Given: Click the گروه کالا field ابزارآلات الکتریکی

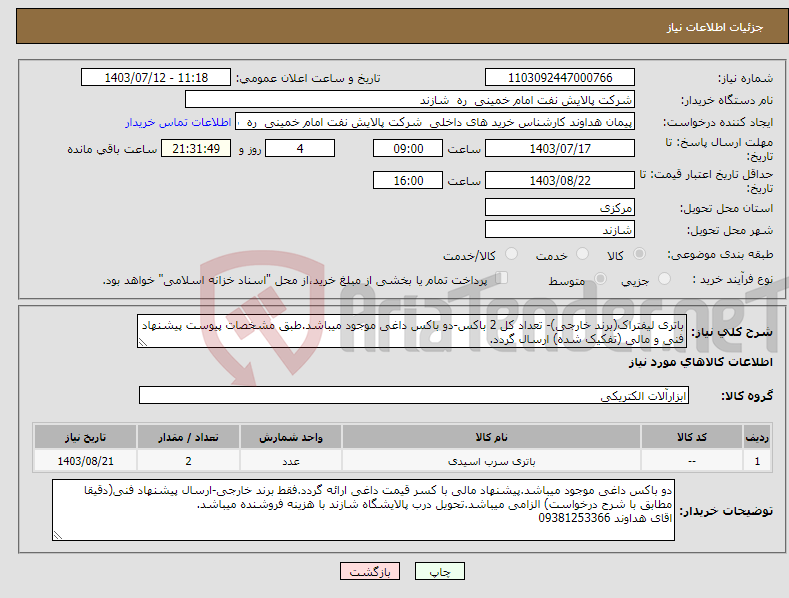Looking at the screenshot, I should tap(414, 395).
